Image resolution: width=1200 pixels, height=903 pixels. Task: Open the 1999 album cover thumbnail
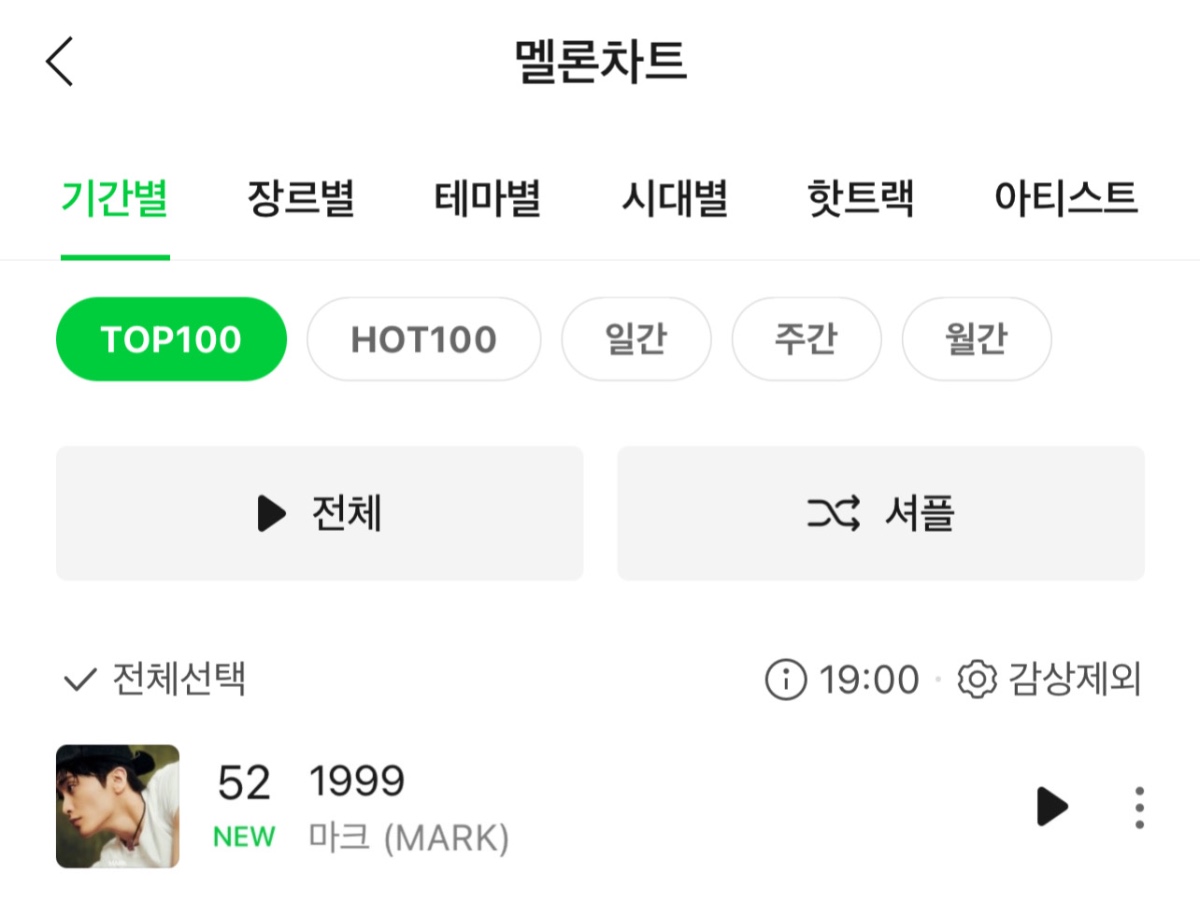coord(118,806)
